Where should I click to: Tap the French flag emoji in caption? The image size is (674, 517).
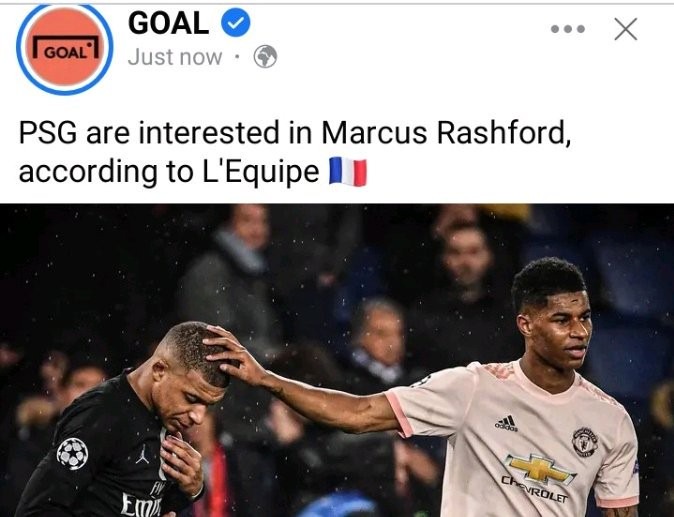pos(348,172)
